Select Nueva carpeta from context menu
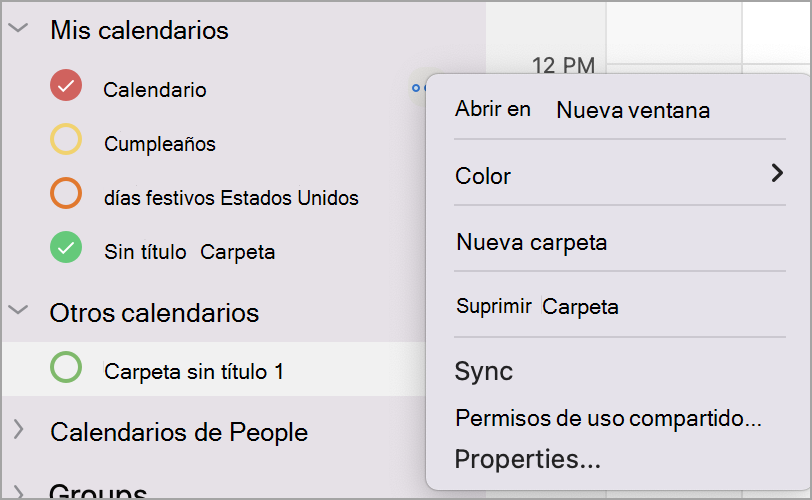 tap(531, 242)
